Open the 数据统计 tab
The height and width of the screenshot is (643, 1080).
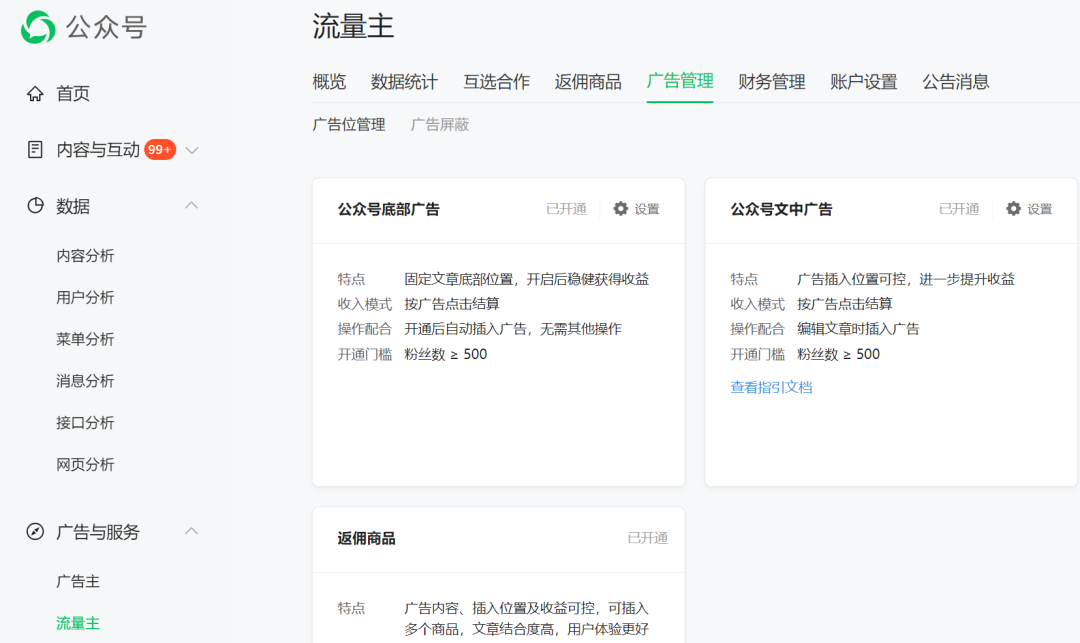(406, 83)
